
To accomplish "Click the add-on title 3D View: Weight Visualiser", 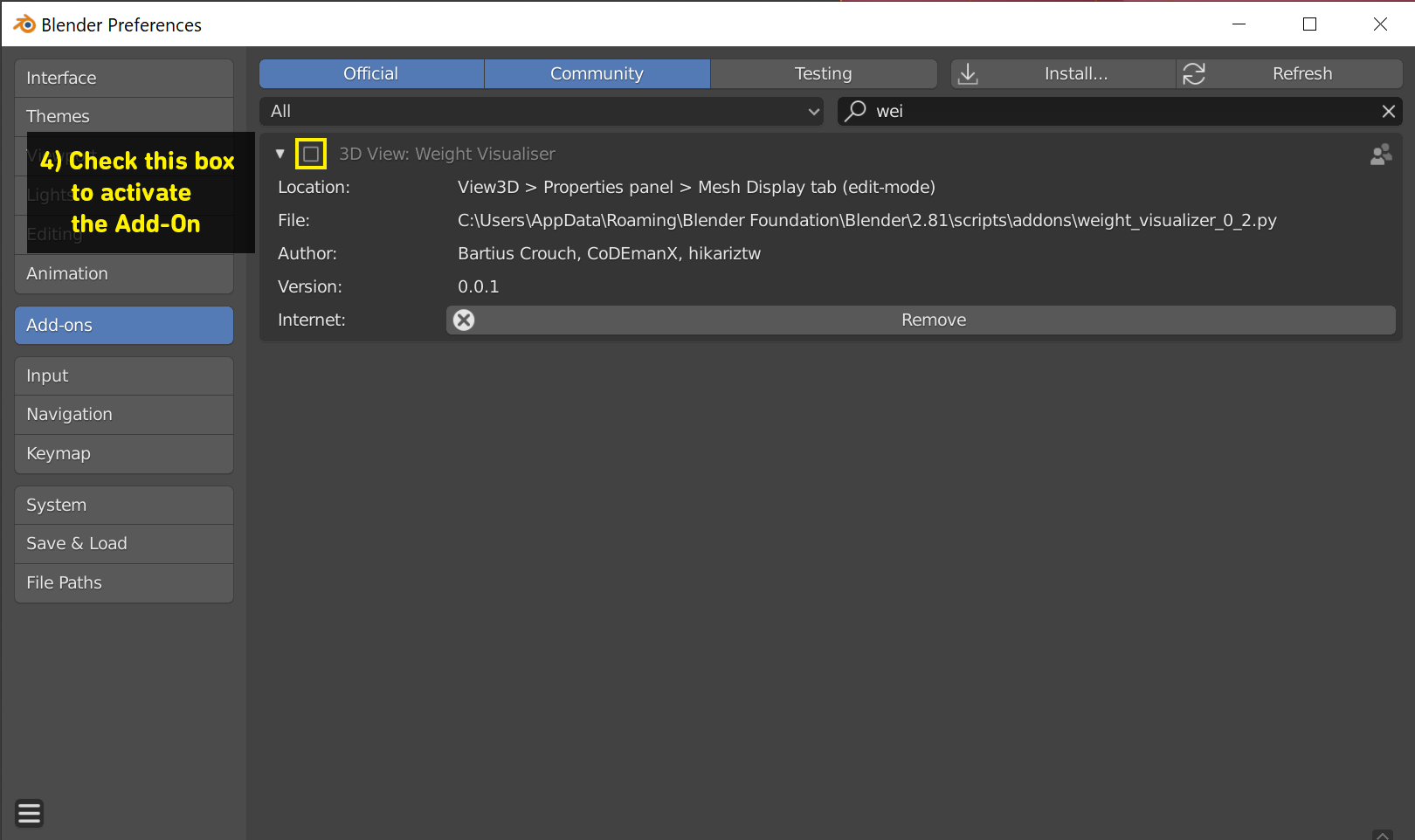I will 447,154.
